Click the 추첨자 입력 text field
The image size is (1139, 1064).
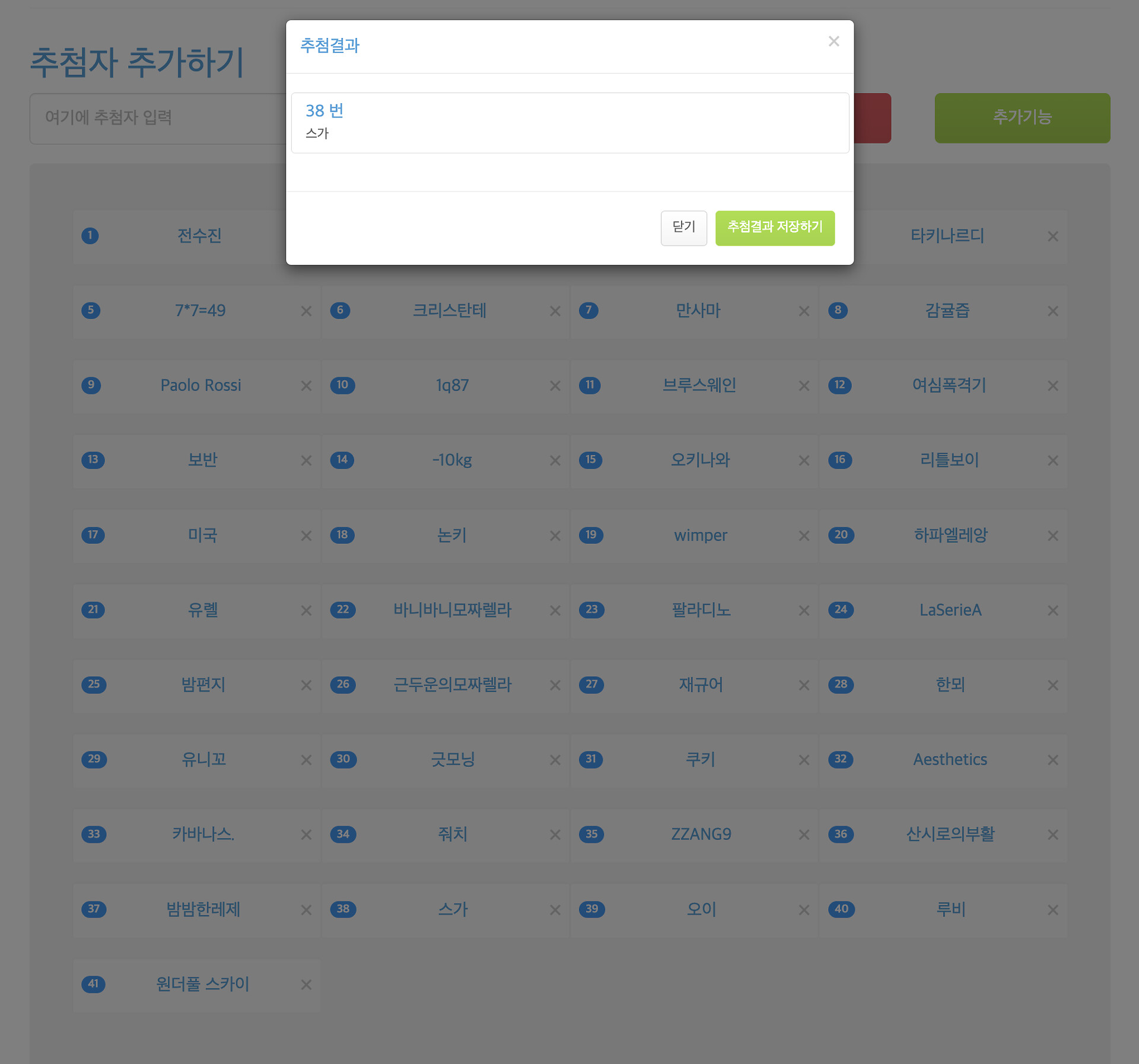(x=157, y=117)
